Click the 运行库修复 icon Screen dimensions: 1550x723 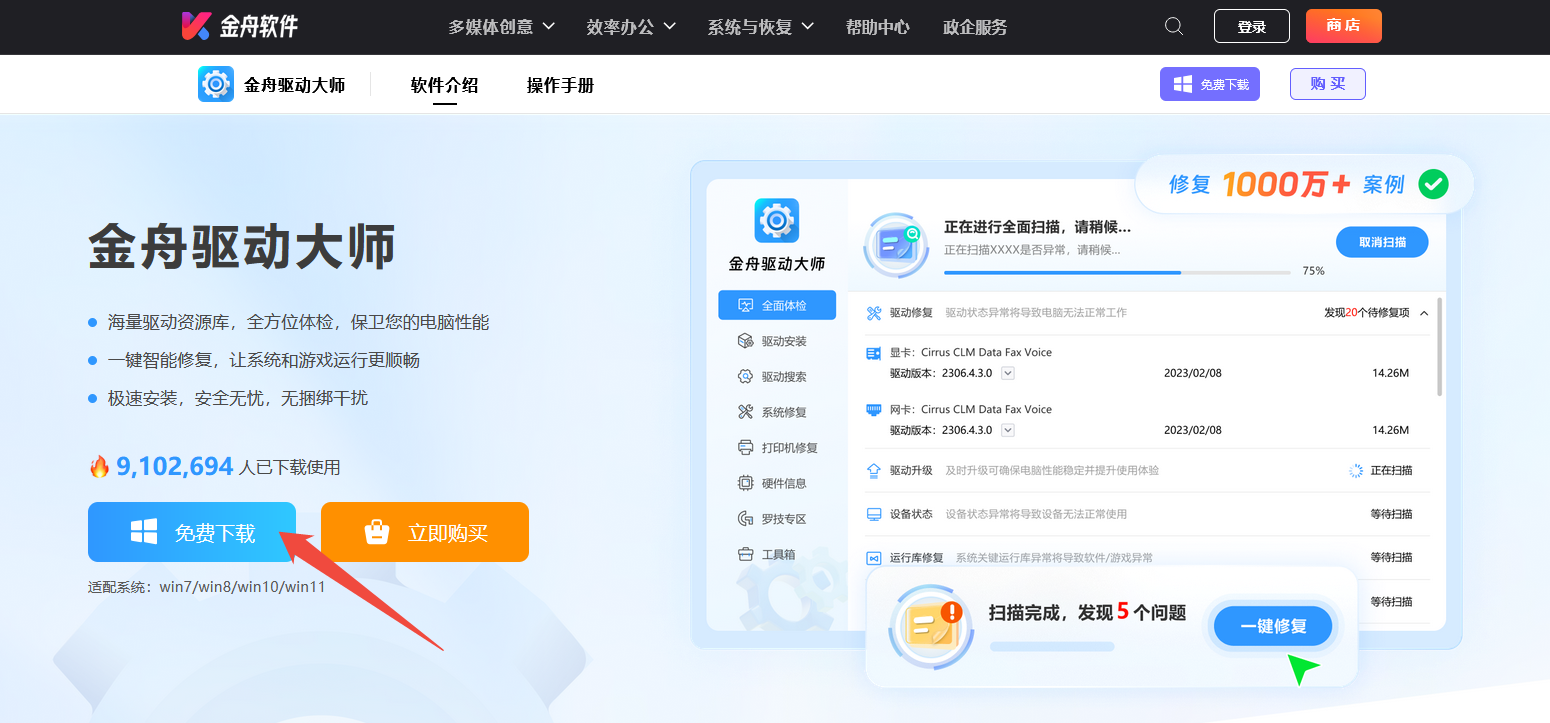point(873,558)
